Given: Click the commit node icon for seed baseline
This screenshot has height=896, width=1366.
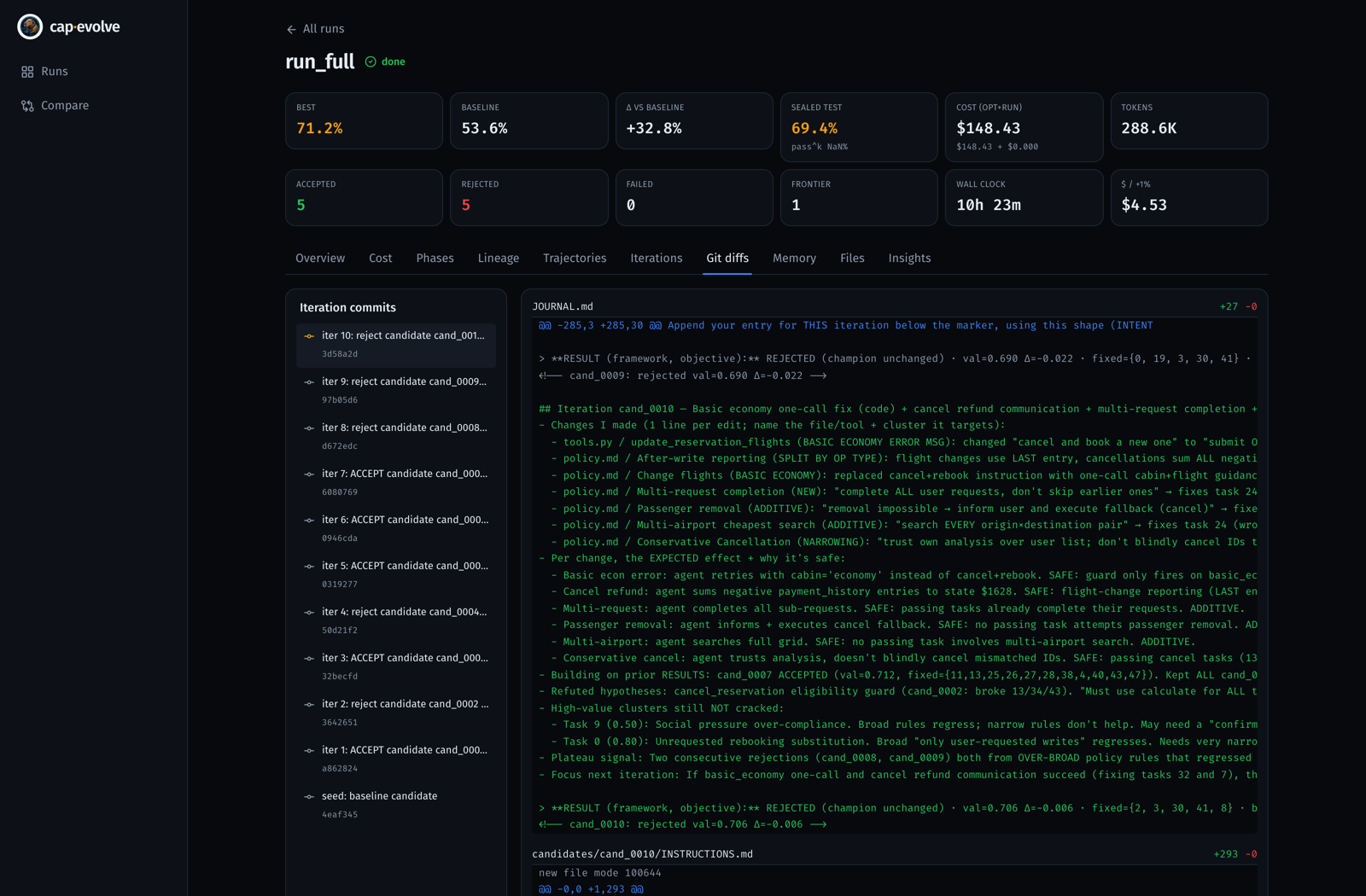Looking at the screenshot, I should (x=309, y=797).
